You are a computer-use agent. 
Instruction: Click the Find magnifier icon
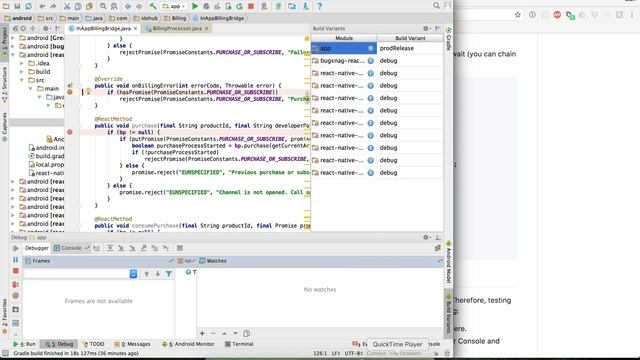pos(103,6)
